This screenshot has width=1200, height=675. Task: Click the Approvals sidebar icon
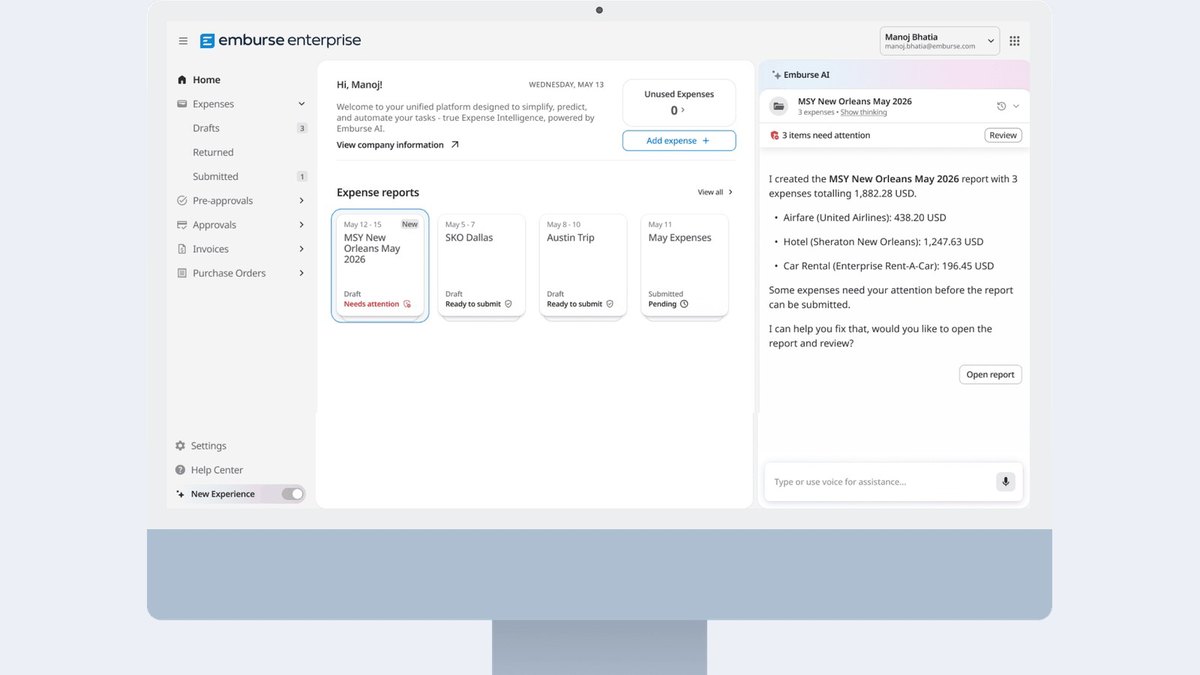(x=182, y=225)
